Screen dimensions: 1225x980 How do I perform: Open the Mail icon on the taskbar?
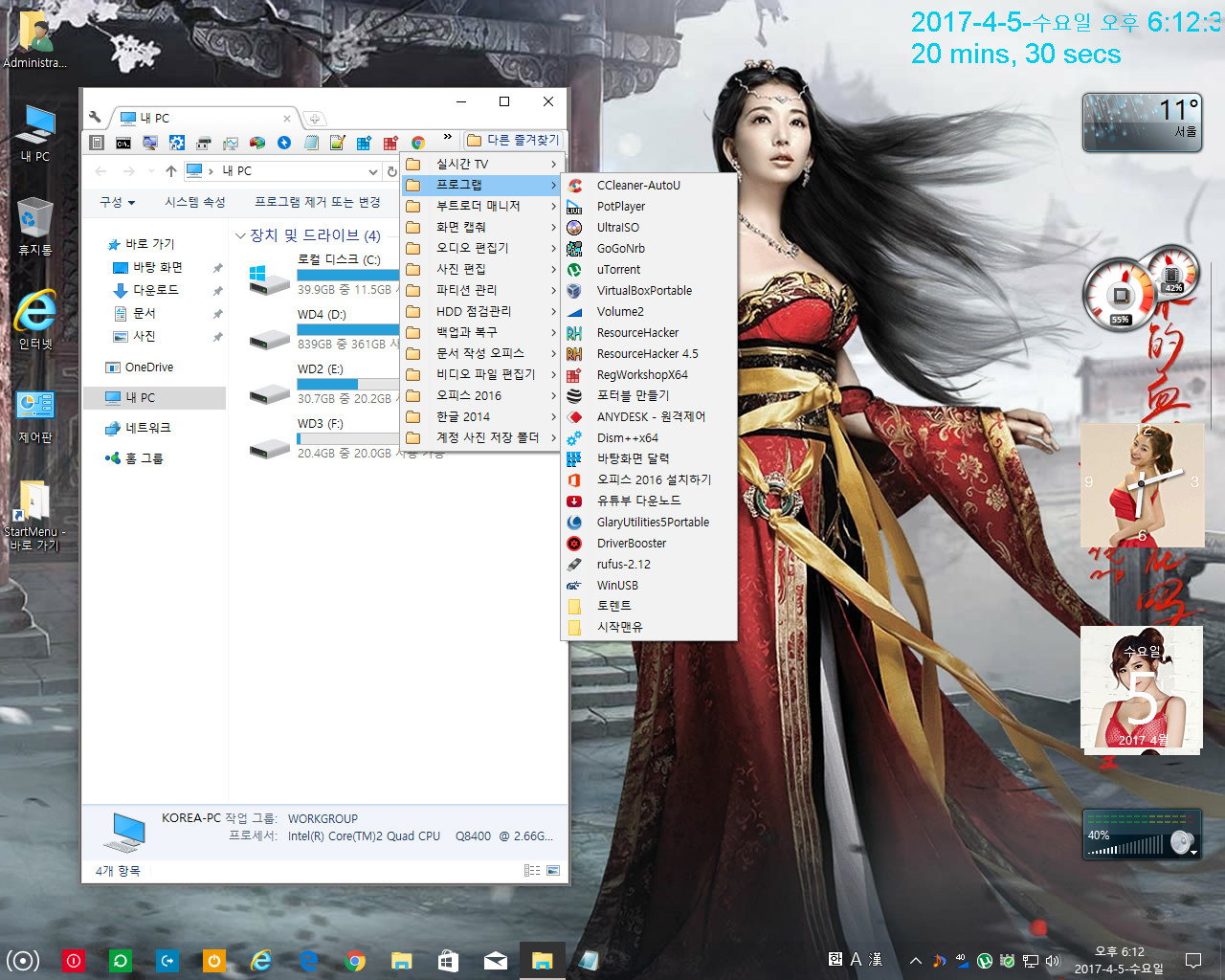point(496,961)
